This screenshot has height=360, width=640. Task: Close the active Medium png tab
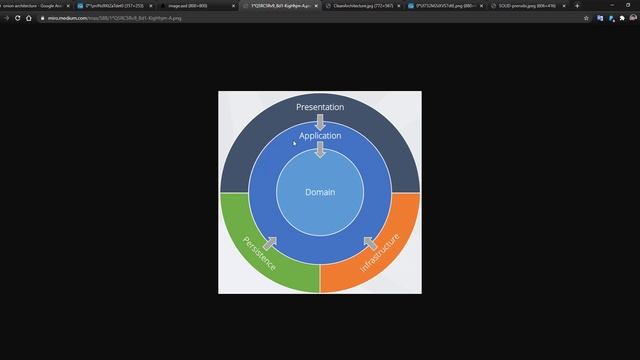pos(316,6)
